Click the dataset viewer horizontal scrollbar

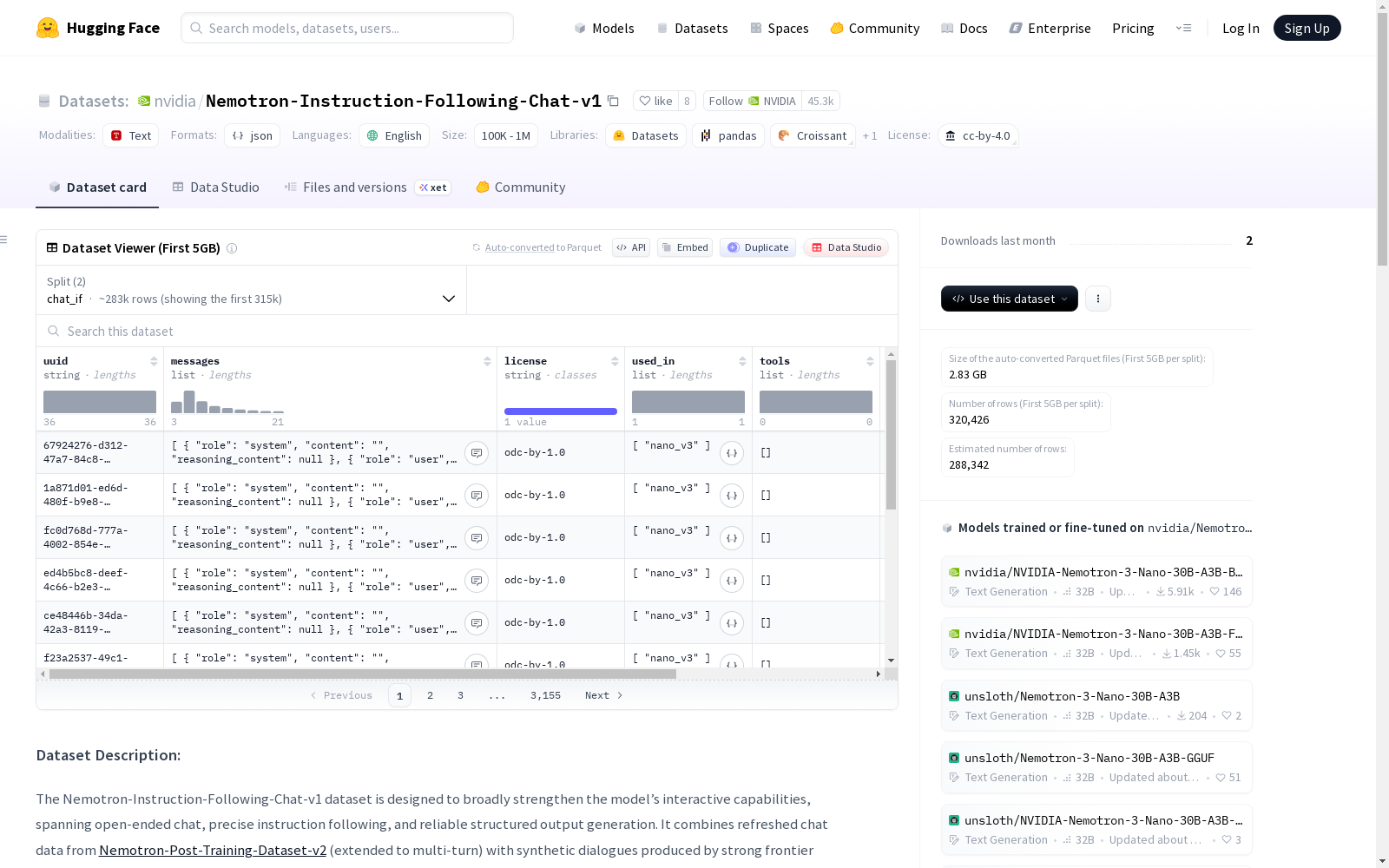click(363, 674)
